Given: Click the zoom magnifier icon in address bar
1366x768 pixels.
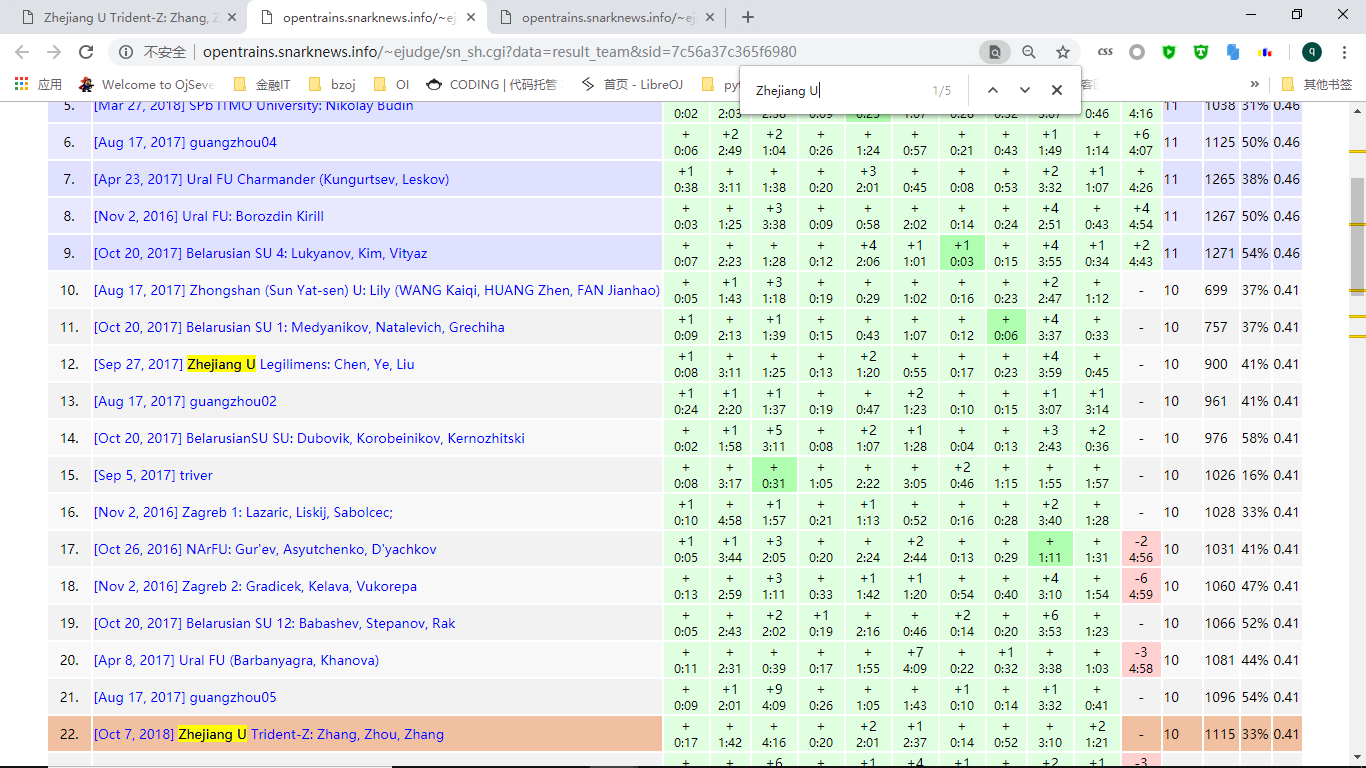Looking at the screenshot, I should tap(1029, 52).
